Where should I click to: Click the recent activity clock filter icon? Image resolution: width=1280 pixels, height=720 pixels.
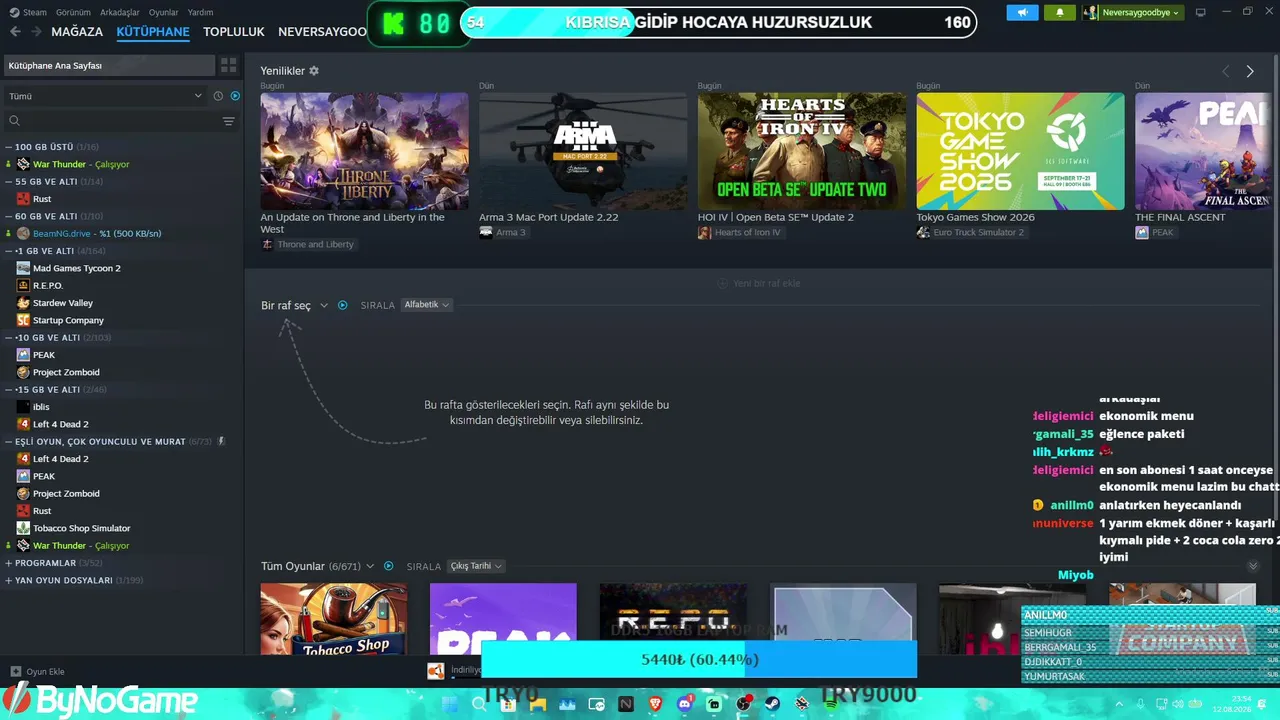tap(218, 96)
